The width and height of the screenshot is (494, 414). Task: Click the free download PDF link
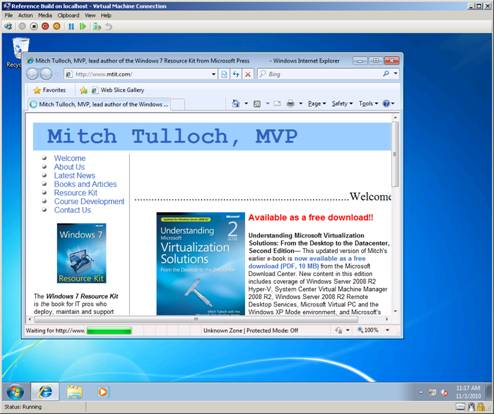[307, 262]
